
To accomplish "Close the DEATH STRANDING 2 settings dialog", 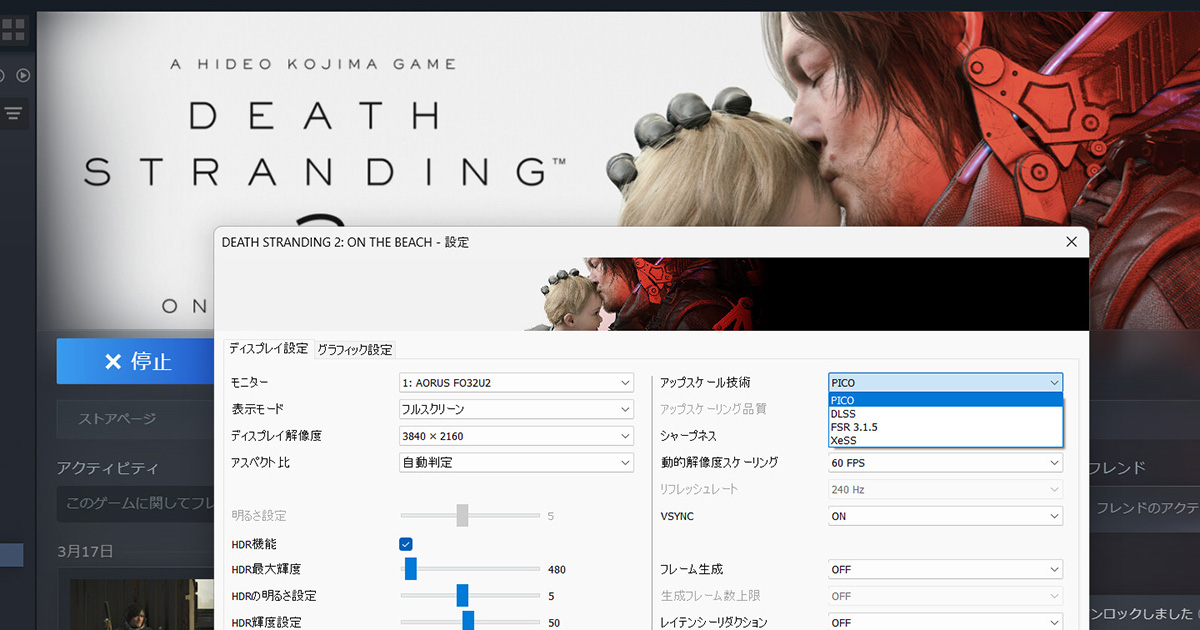I will [1071, 242].
